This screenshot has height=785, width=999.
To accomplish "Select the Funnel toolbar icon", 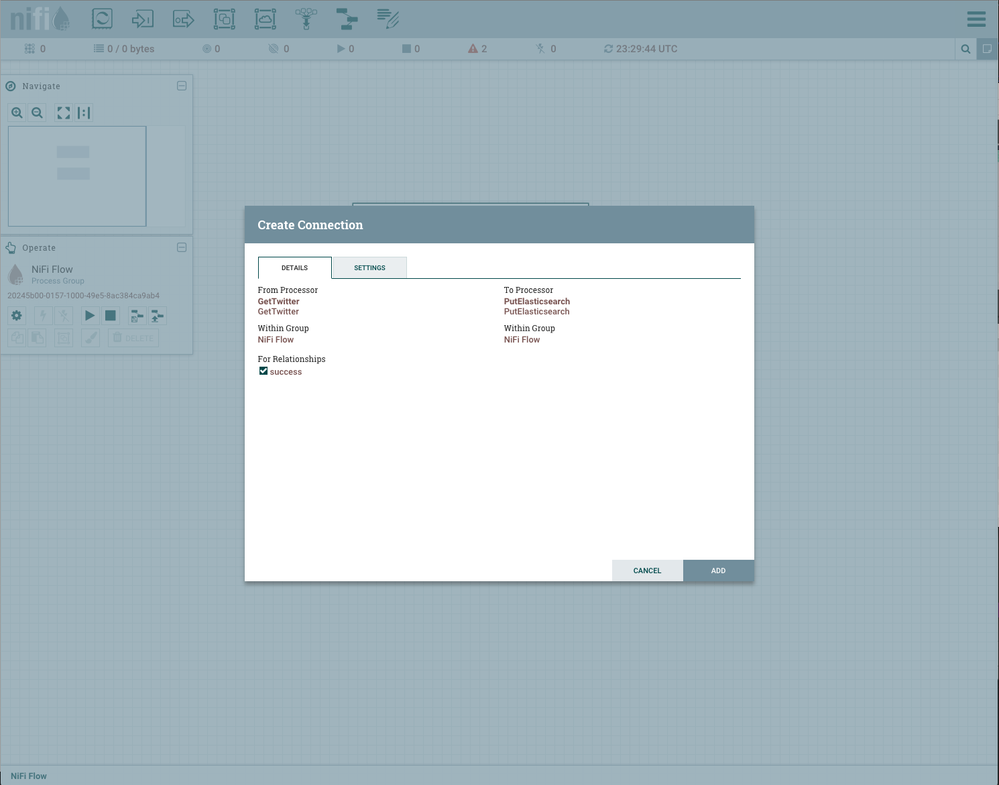I will (306, 18).
